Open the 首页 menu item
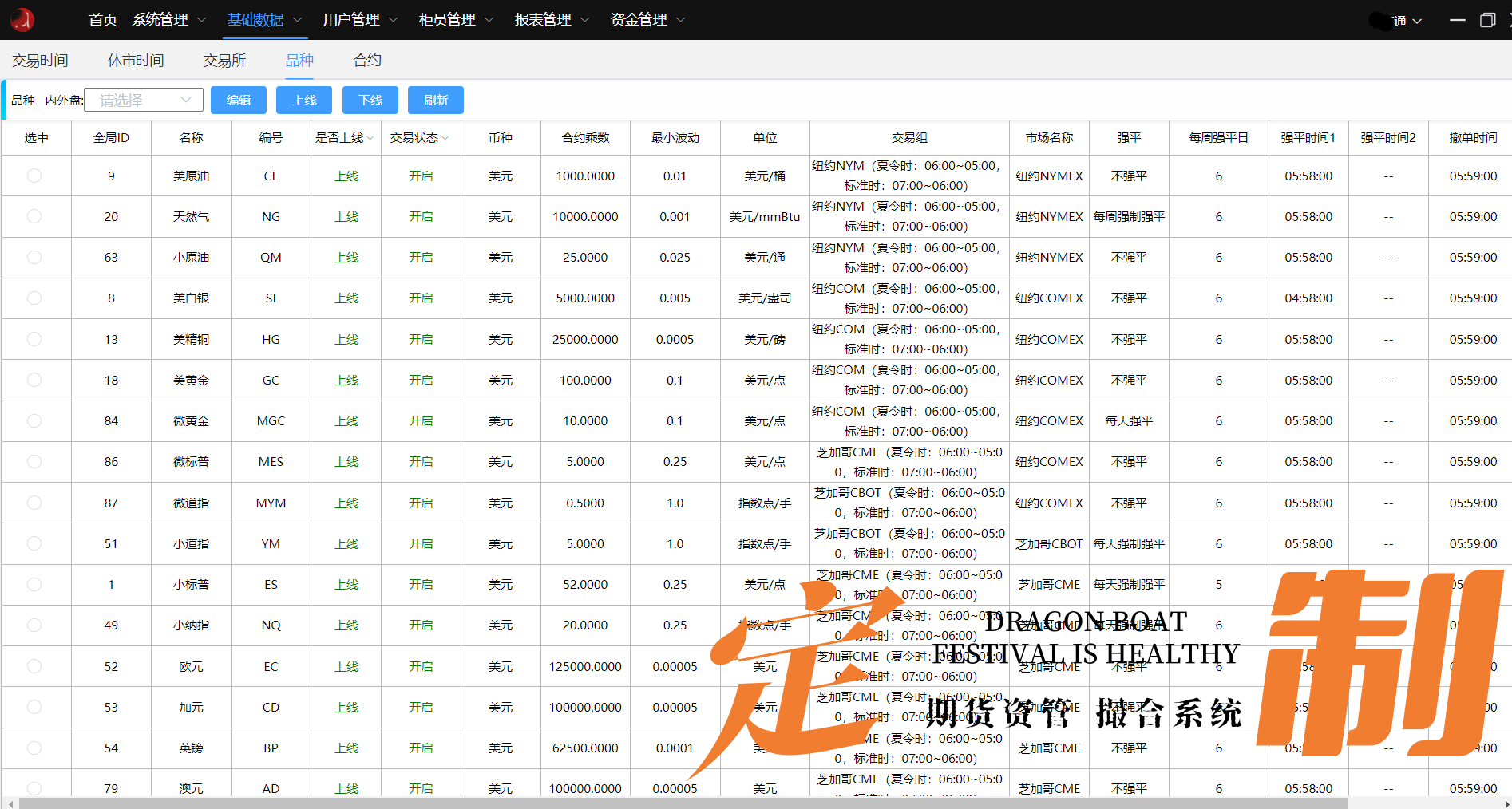The image size is (1512, 809). (102, 19)
